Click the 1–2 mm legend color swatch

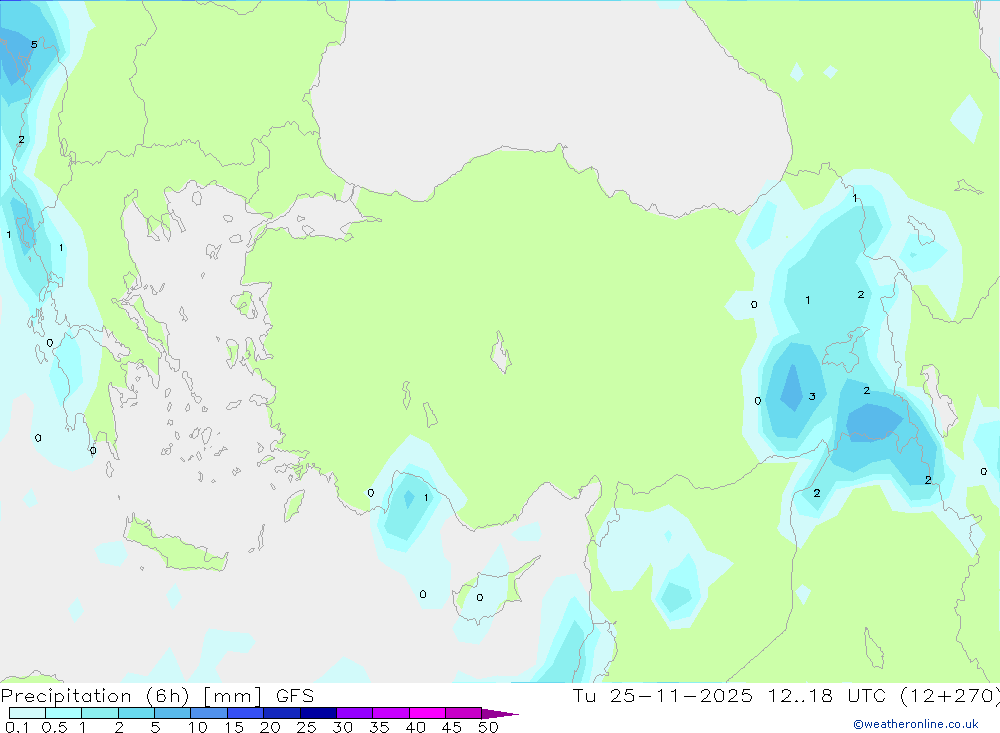tap(100, 713)
